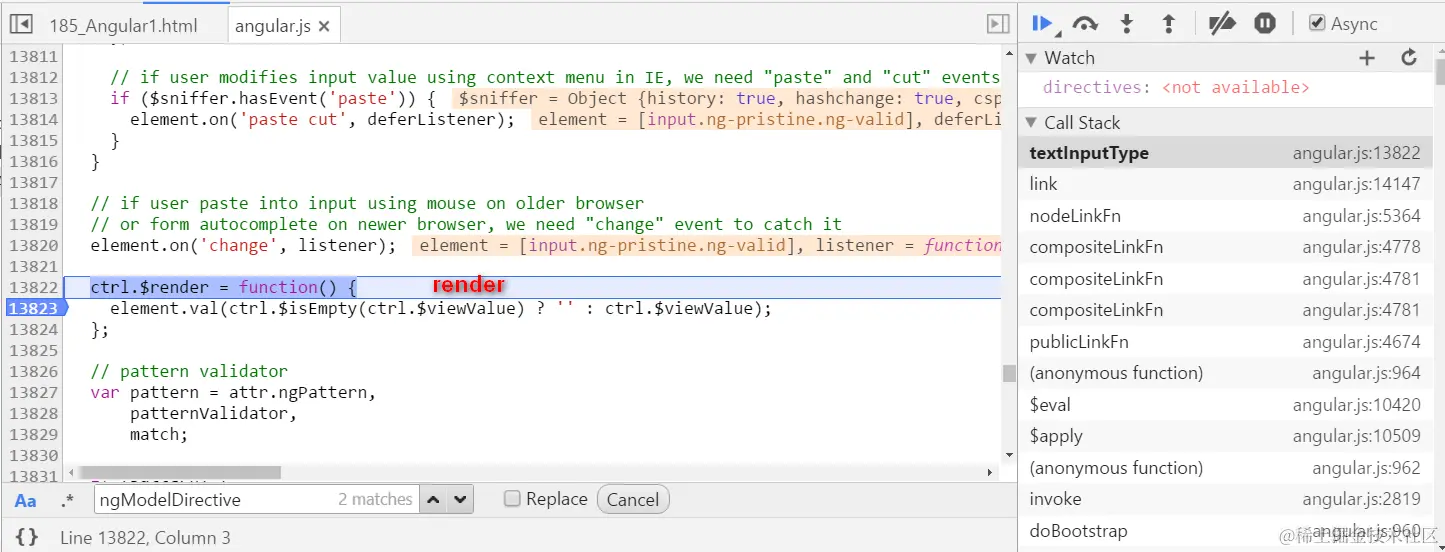This screenshot has height=552, width=1445.
Task: Click "if ($sniffer.hasEvent('paste'))" code line
Action: tap(273, 98)
